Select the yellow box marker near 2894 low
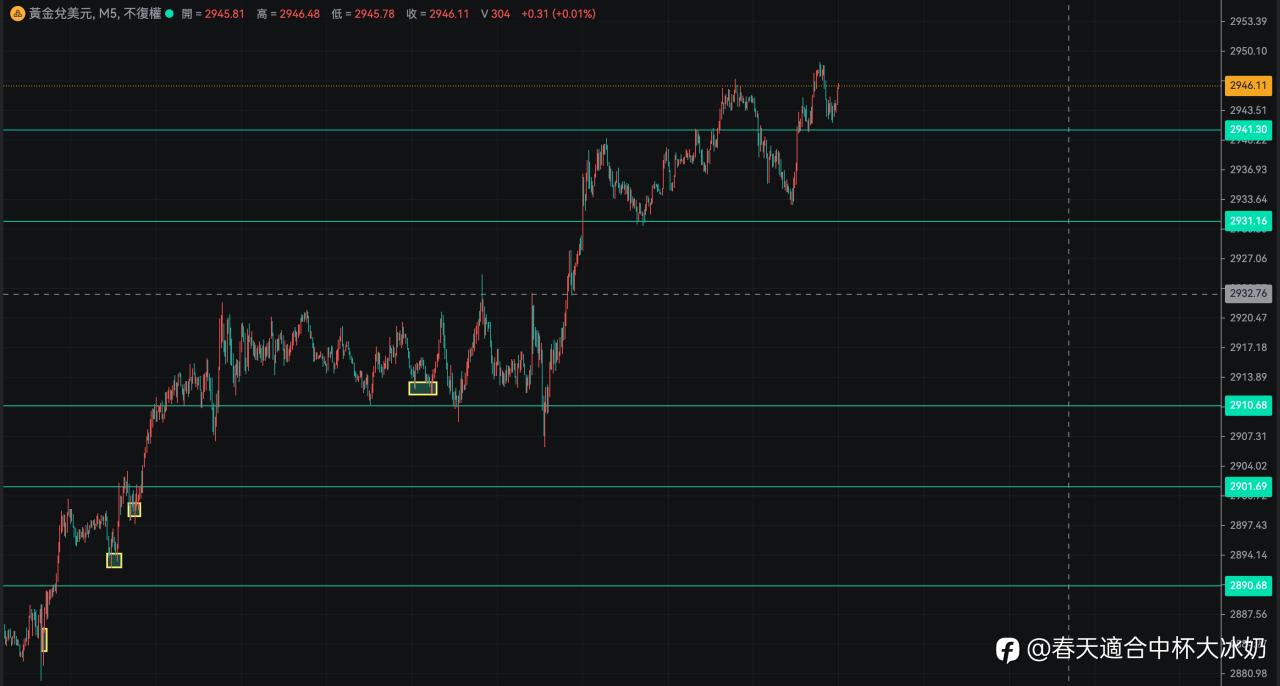1280x686 pixels. [114, 560]
